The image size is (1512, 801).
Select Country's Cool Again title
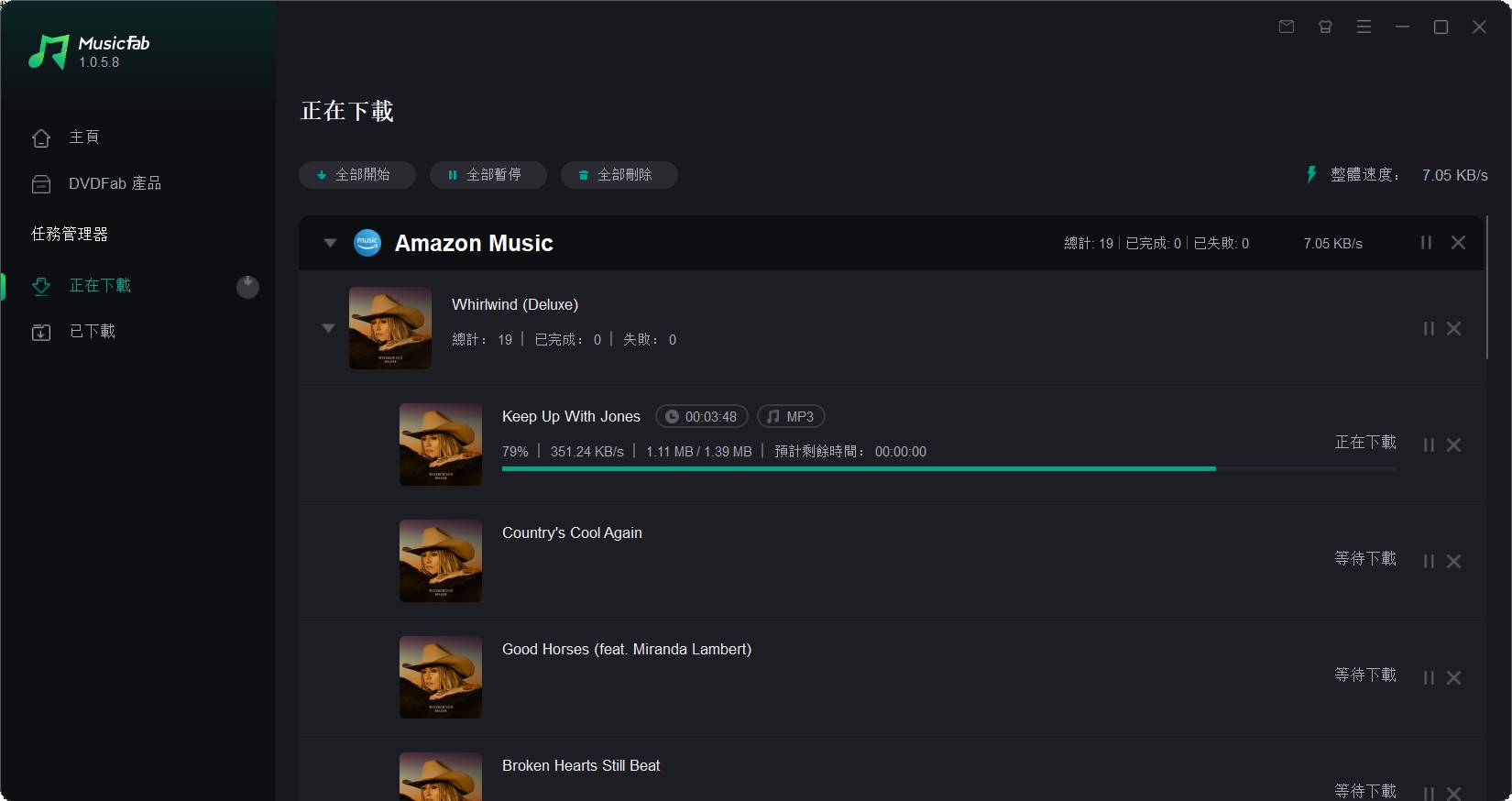[572, 532]
